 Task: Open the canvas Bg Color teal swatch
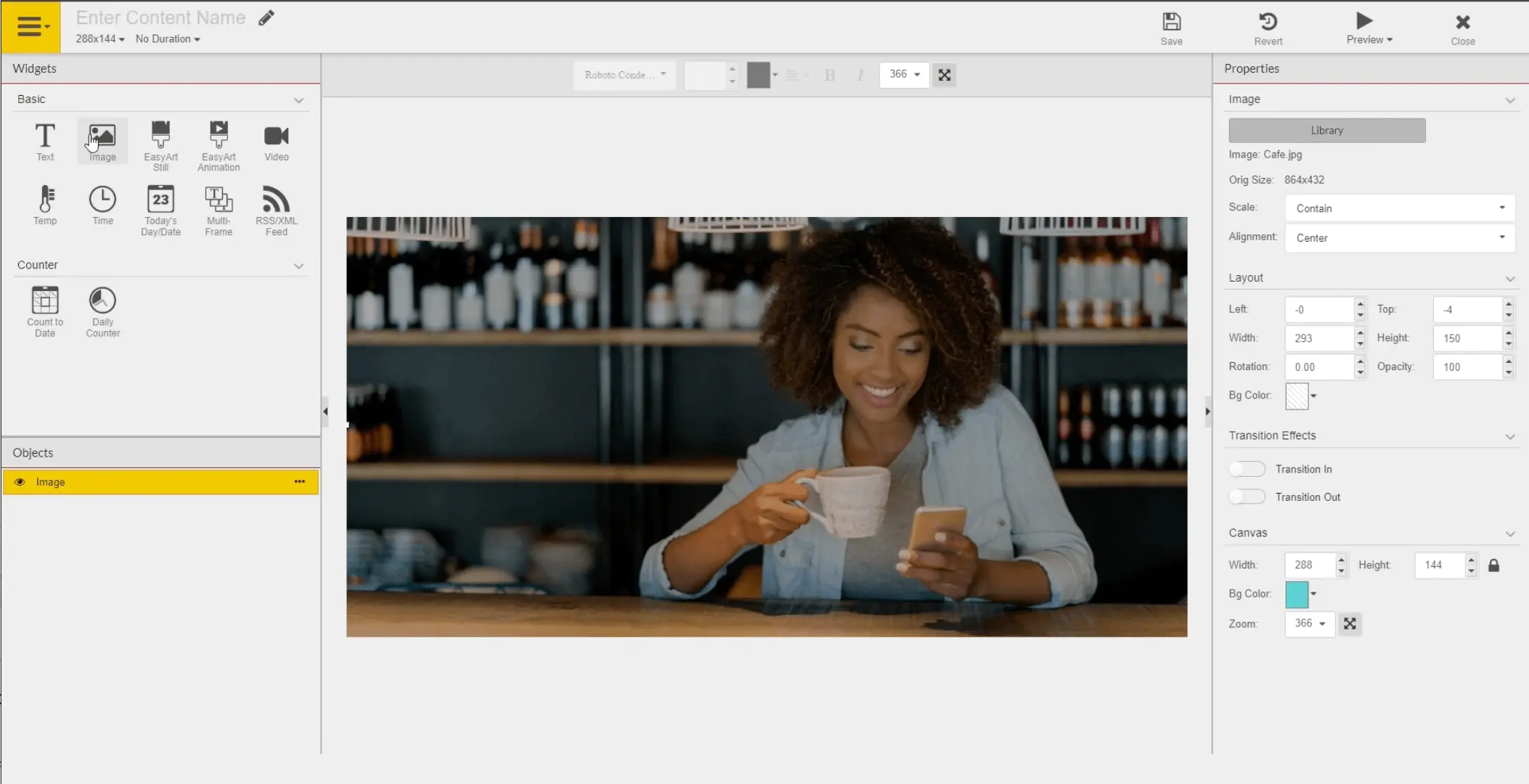pos(1297,594)
